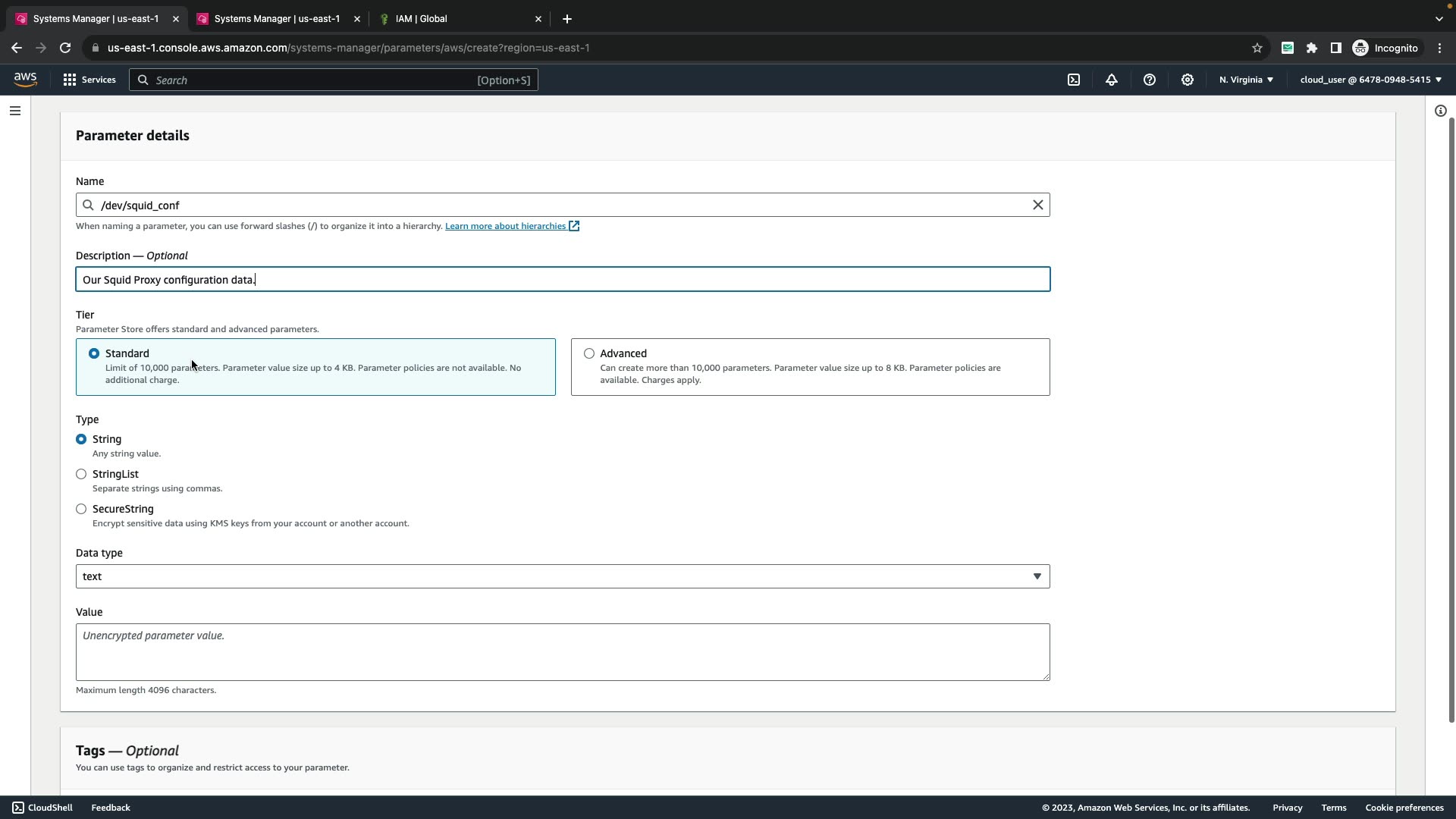
Task: Choose the SecureString type radio button
Action: 81,509
